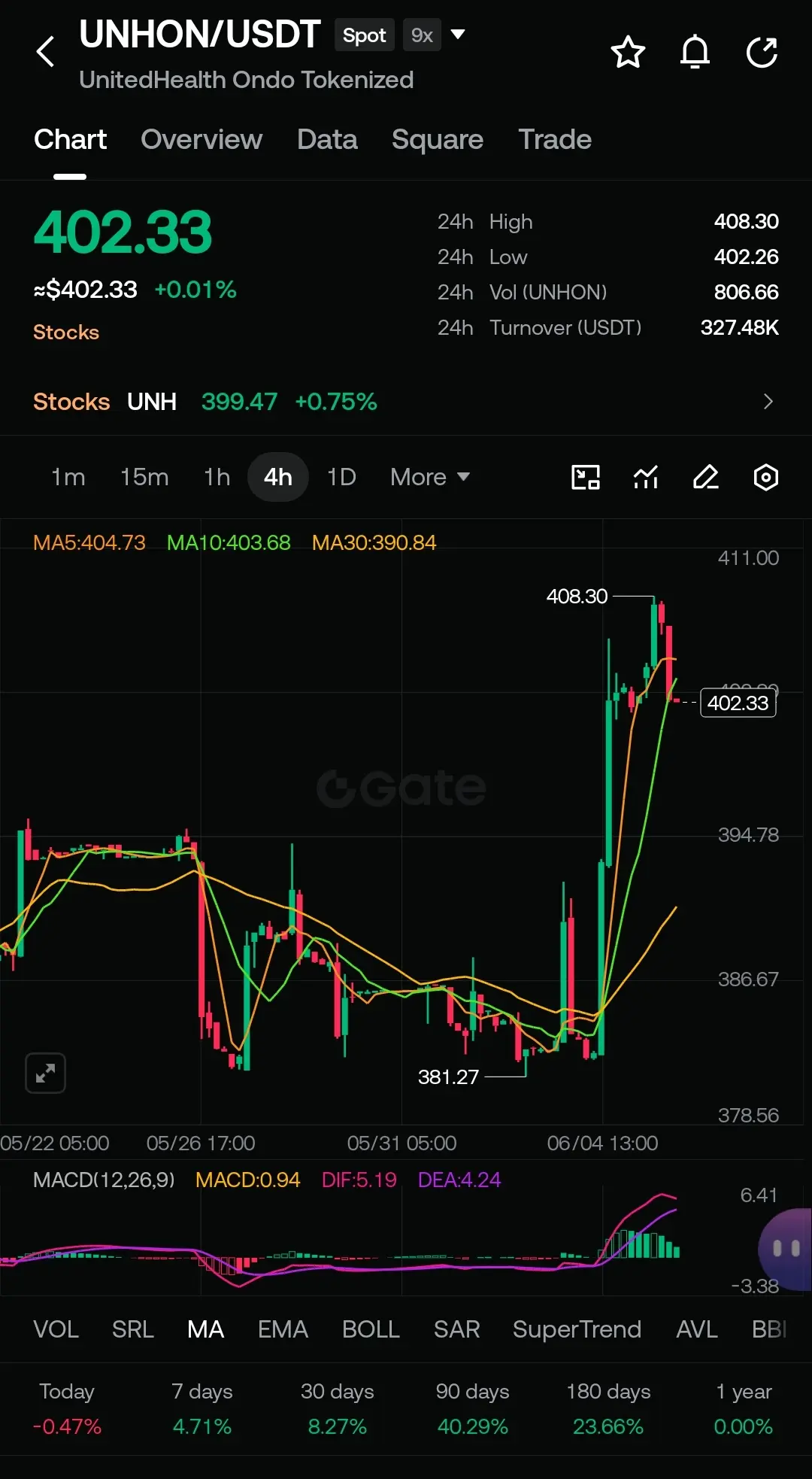Tap the 24h Low value 402.26

[x=746, y=257]
